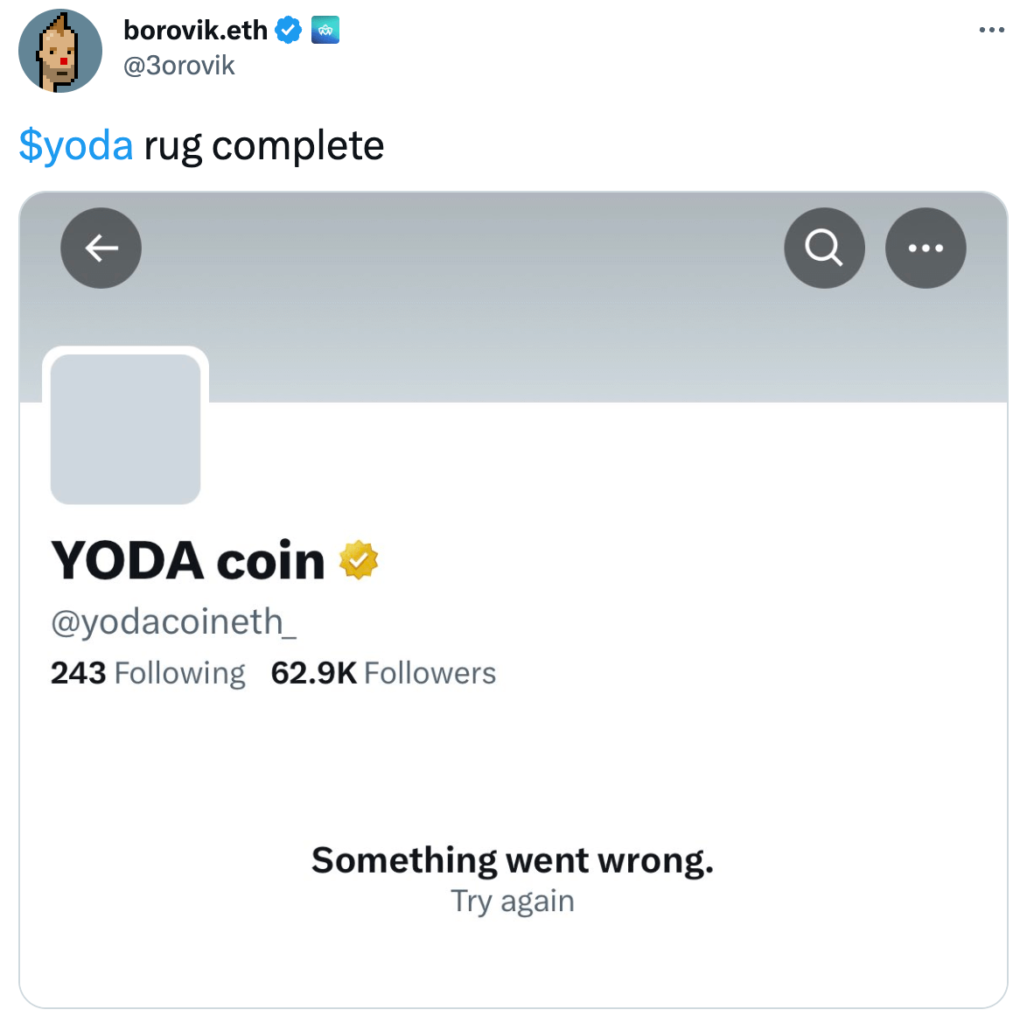Open the more options menu inside the profile card

pyautogui.click(x=925, y=248)
